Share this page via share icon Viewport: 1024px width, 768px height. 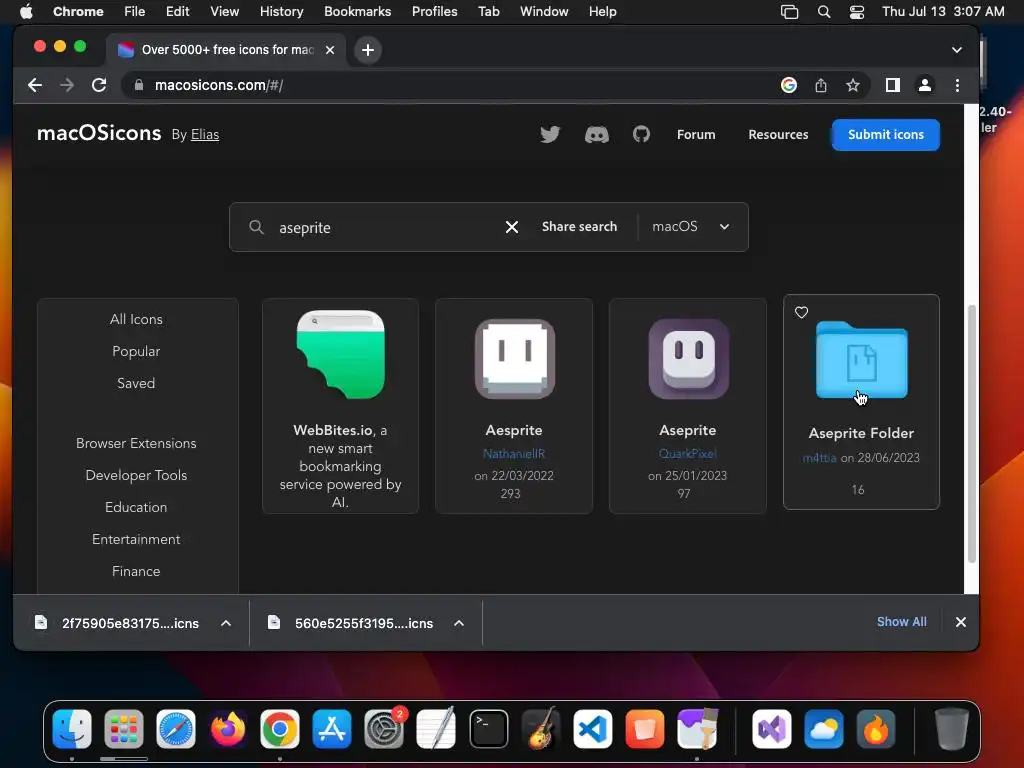coord(821,85)
